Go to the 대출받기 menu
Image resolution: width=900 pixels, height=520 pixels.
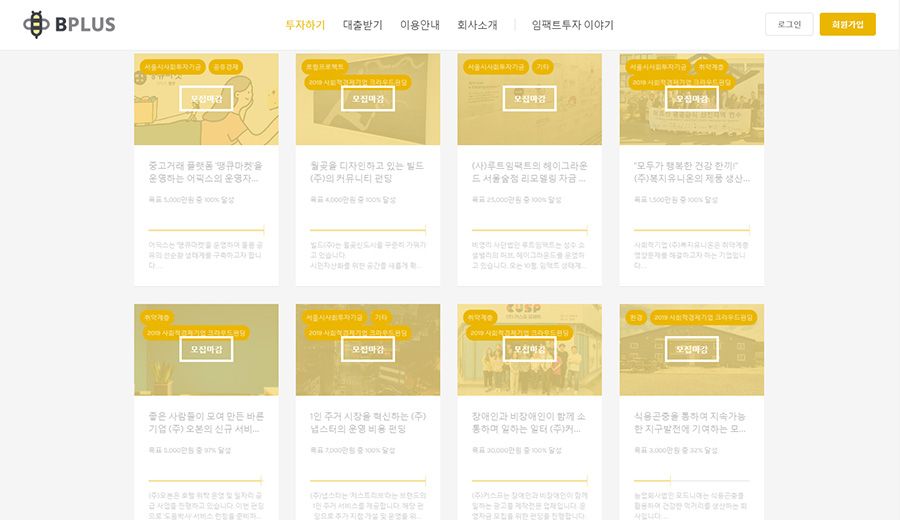(362, 25)
